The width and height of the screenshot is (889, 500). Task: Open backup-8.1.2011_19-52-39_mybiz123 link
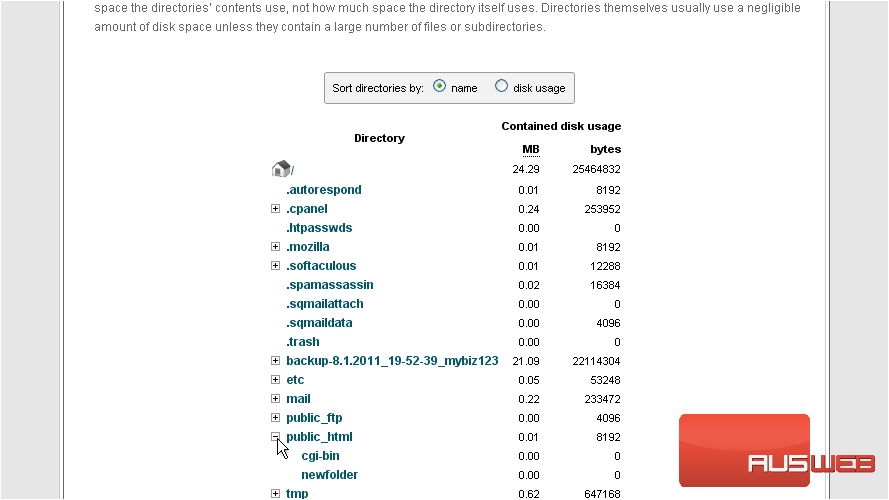coord(392,361)
